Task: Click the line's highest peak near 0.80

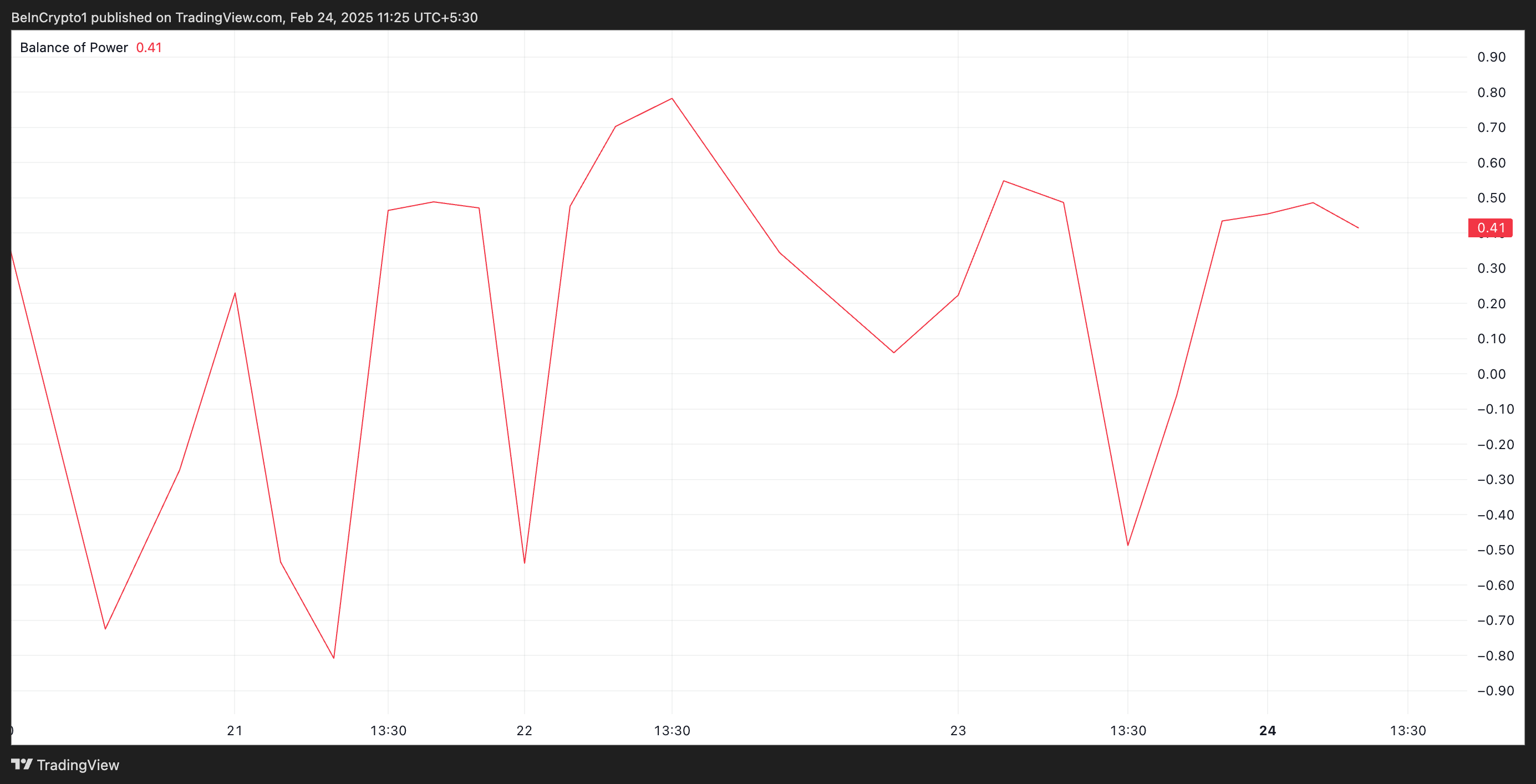Action: 672,98
